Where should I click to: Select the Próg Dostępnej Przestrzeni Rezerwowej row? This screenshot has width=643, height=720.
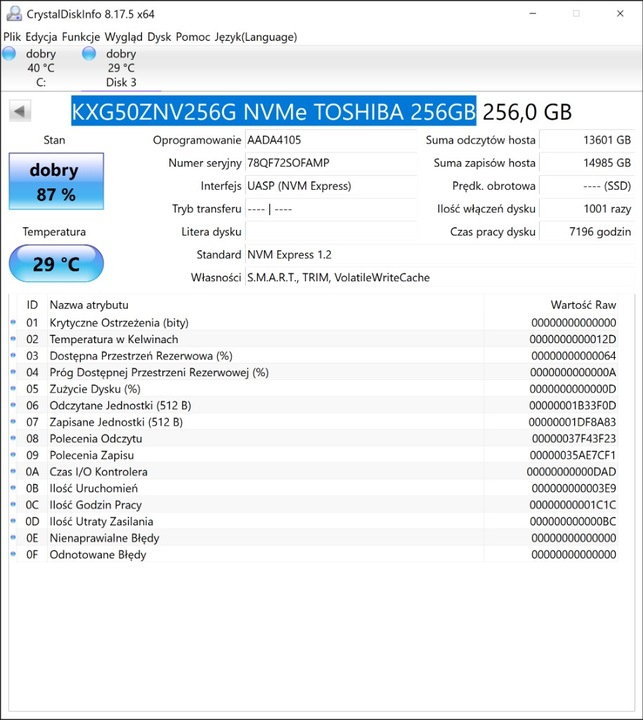(314, 372)
